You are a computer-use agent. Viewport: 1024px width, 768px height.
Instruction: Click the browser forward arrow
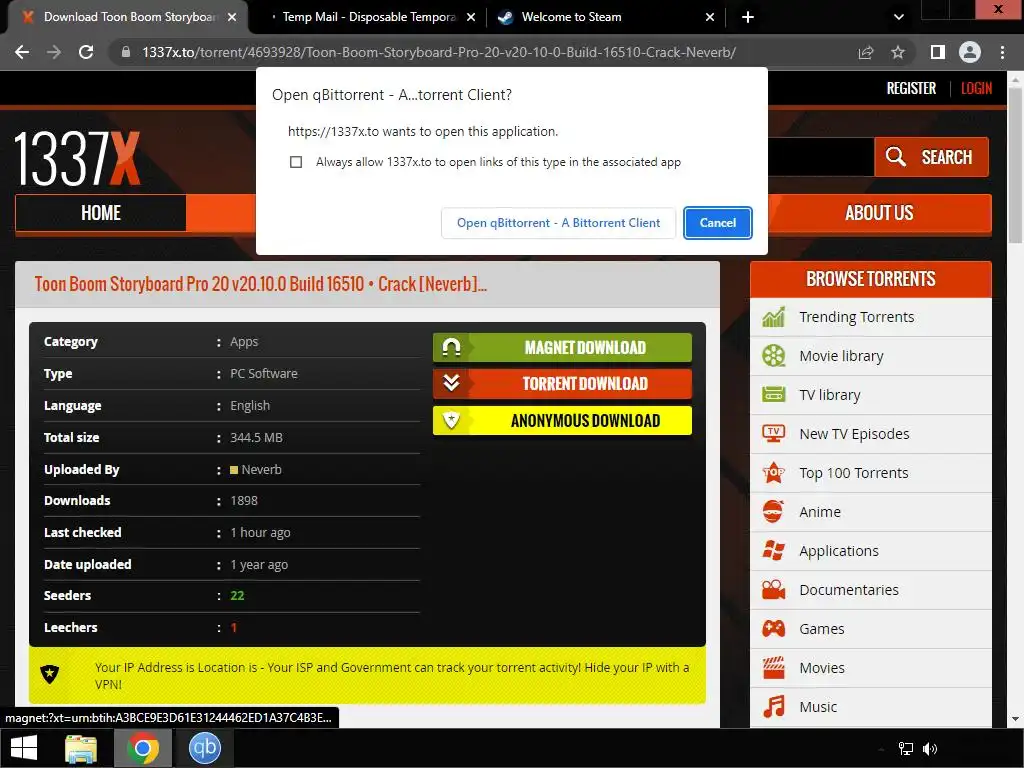tap(54, 52)
